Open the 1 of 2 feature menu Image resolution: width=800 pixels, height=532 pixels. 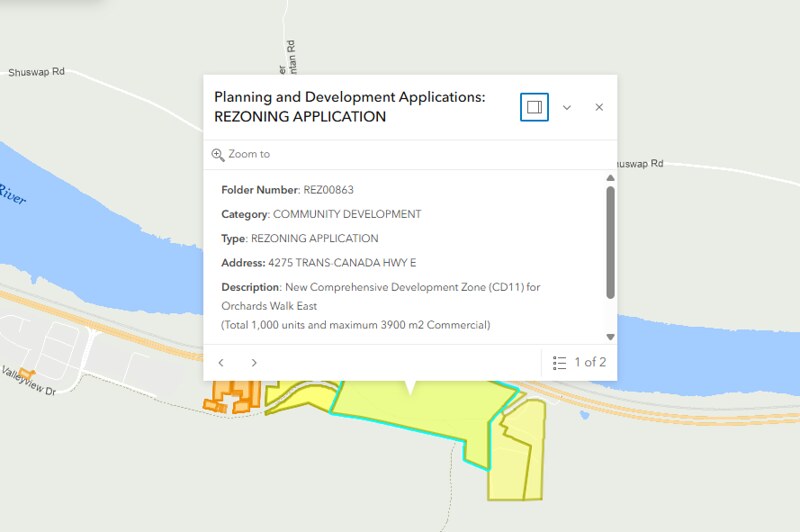(x=580, y=362)
